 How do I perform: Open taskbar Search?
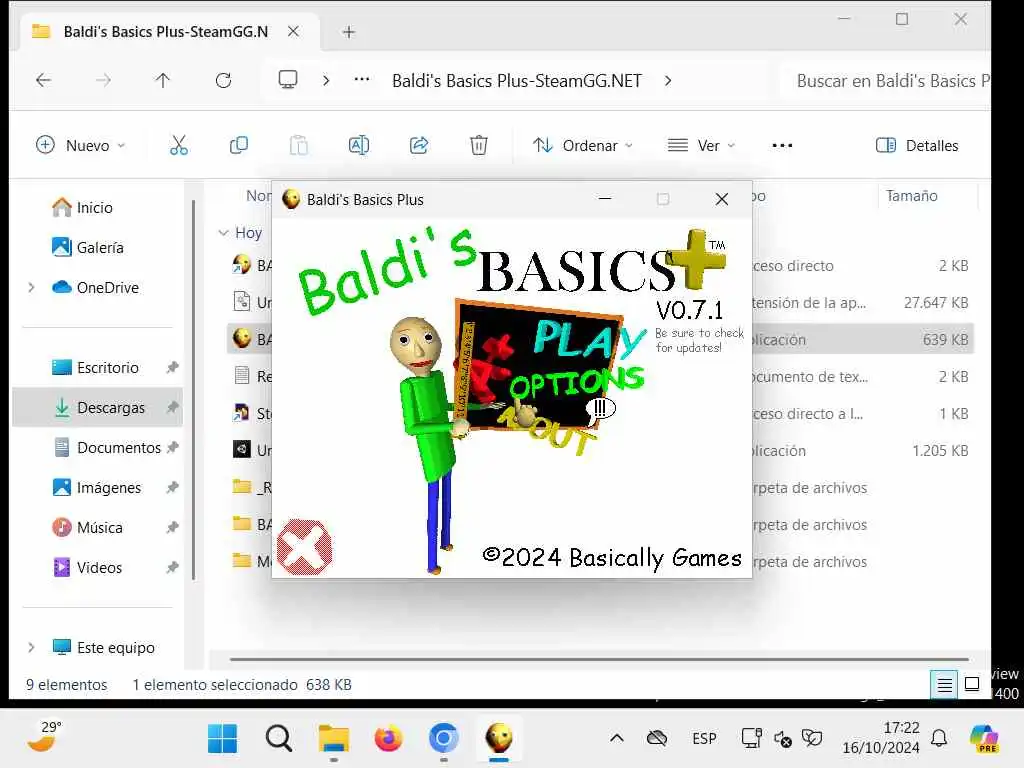[278, 739]
